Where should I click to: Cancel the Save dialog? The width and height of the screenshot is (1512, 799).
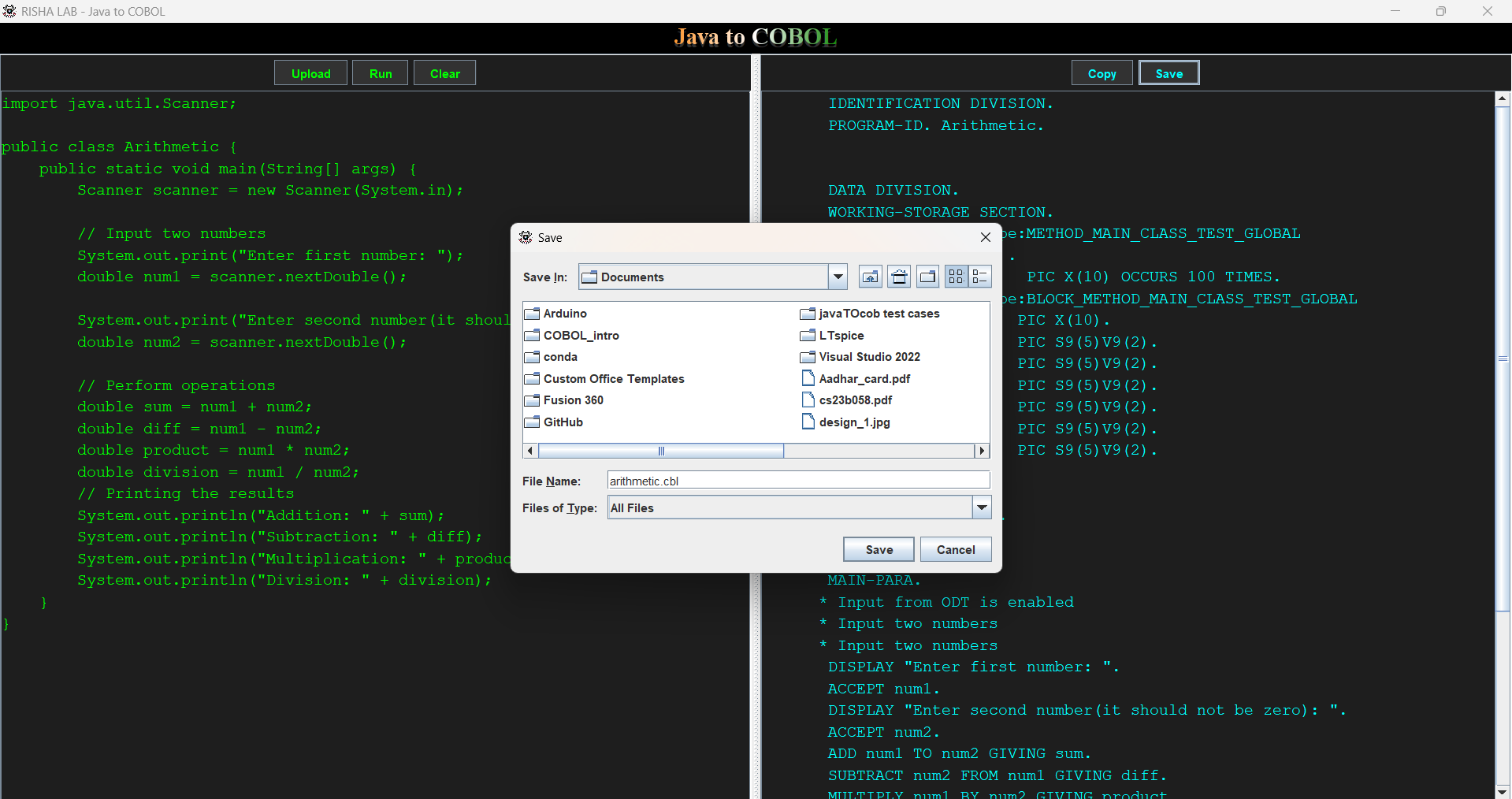tap(956, 549)
